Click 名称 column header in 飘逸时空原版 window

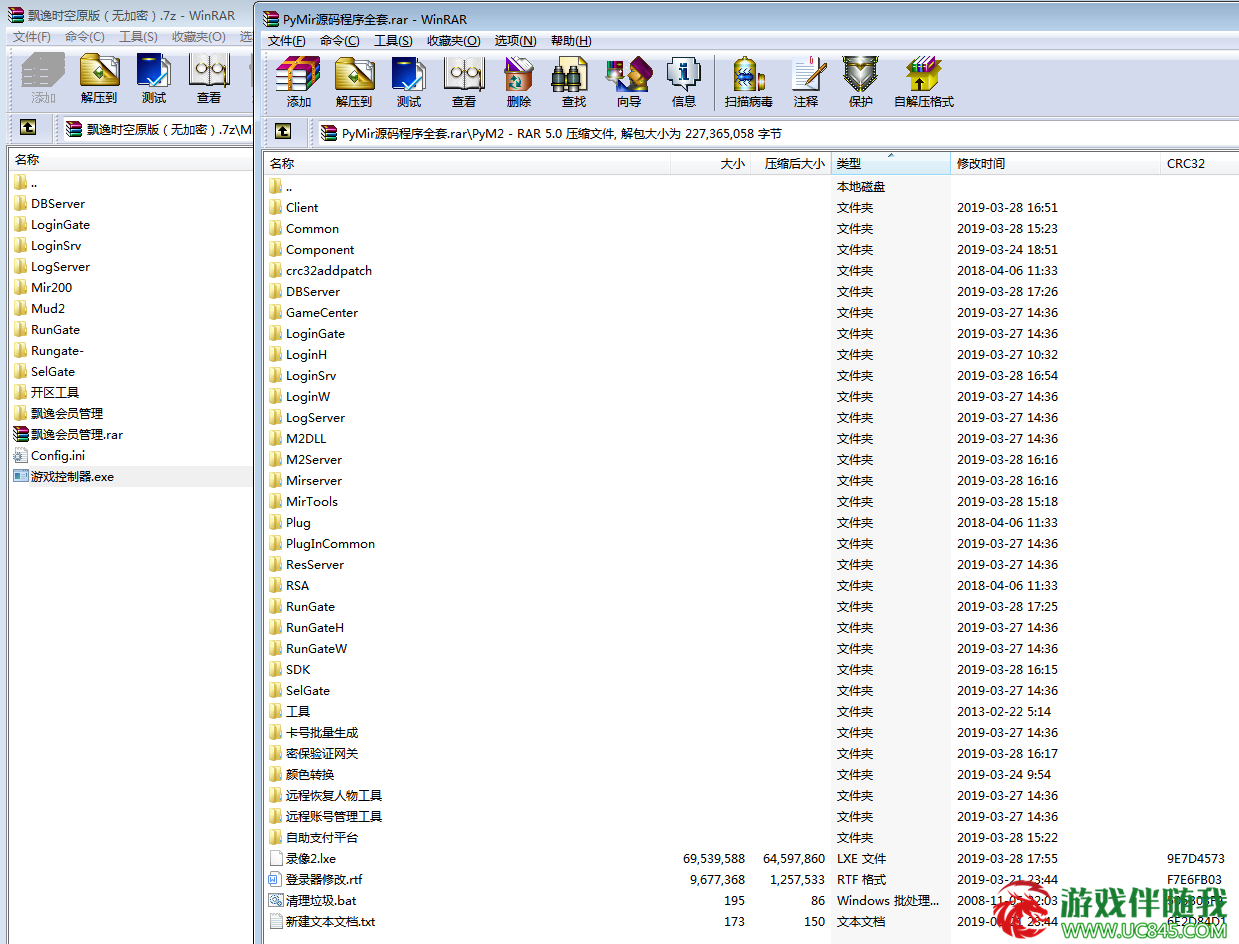pos(130,160)
